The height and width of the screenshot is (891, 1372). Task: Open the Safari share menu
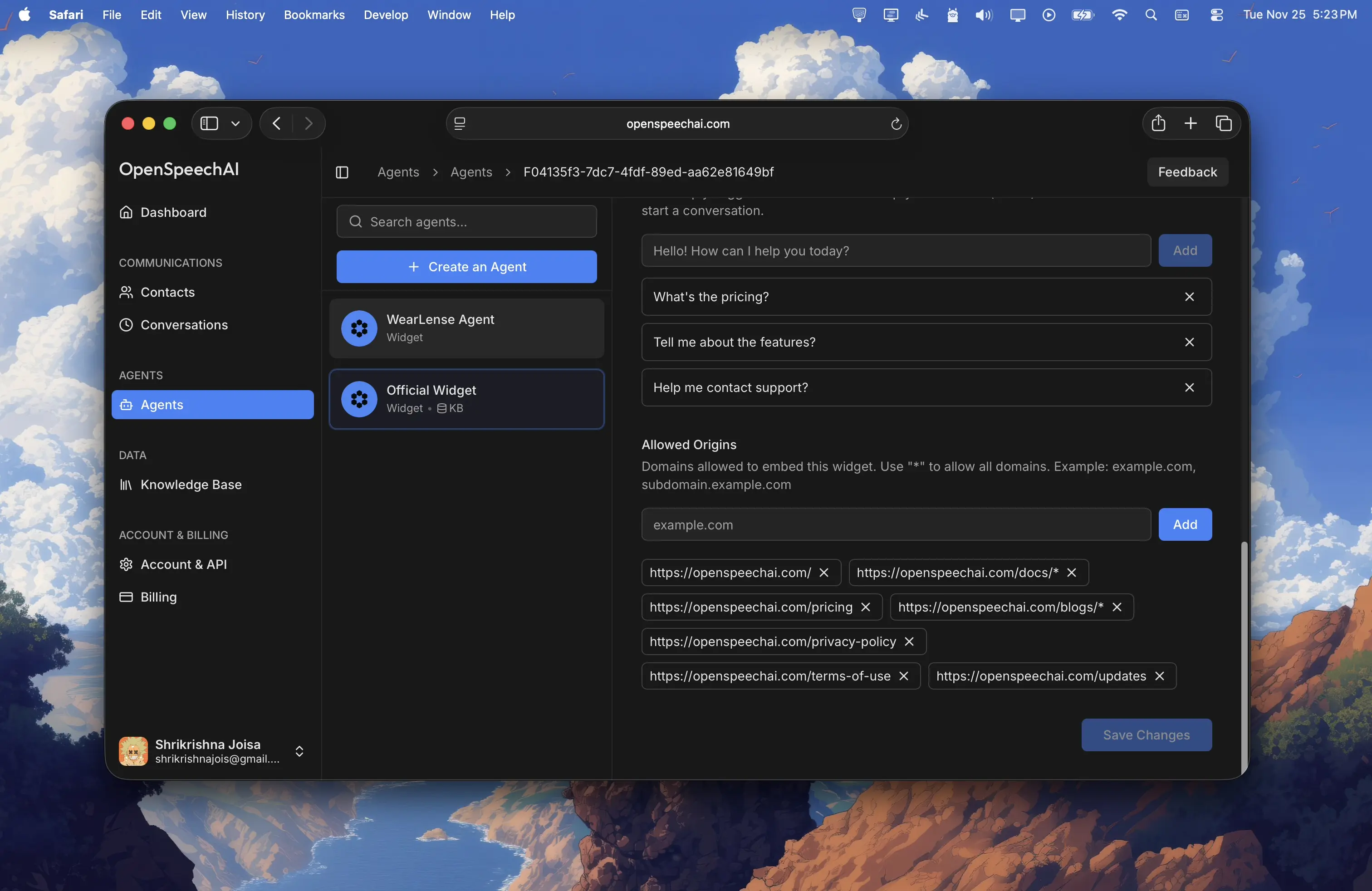coord(1158,123)
